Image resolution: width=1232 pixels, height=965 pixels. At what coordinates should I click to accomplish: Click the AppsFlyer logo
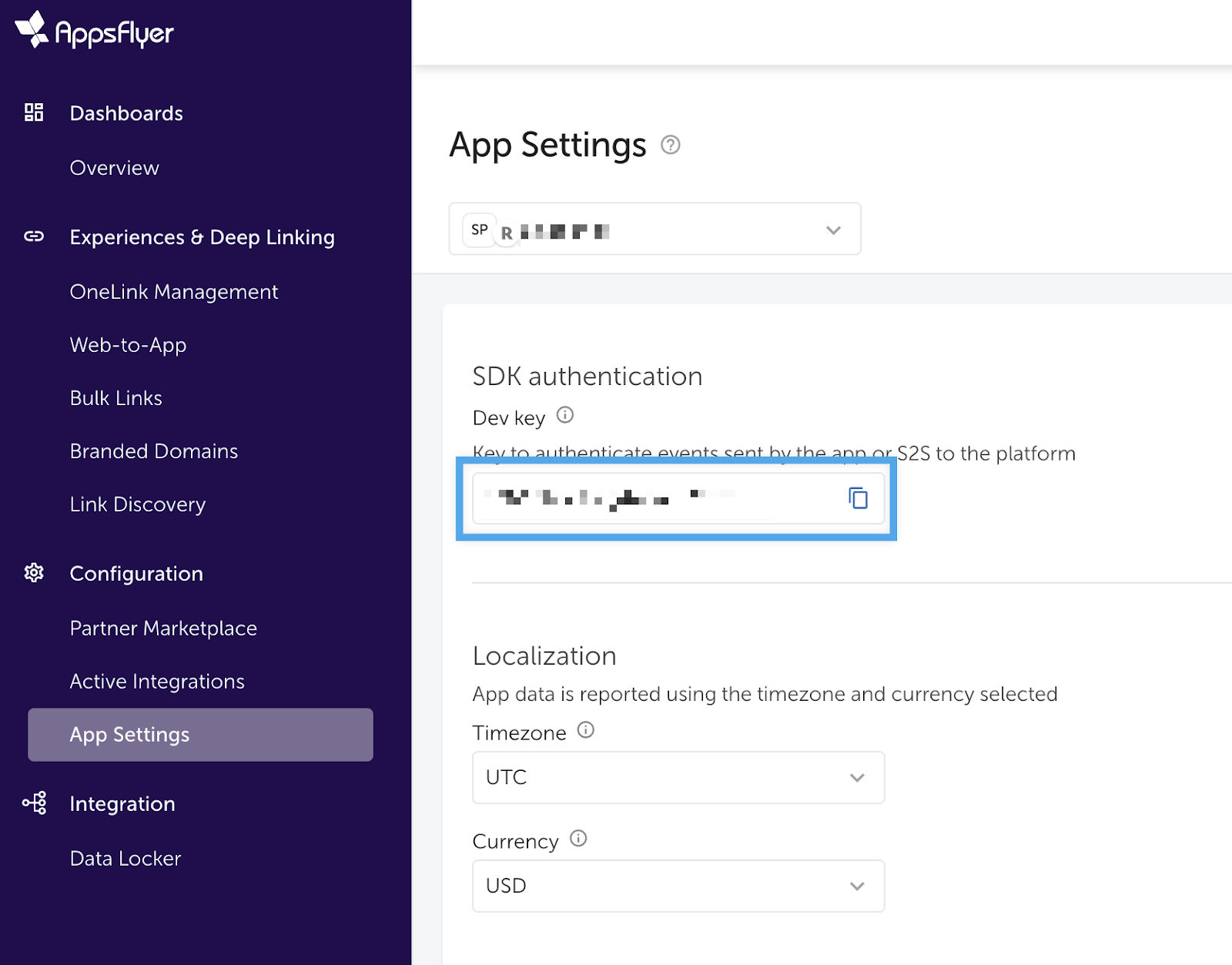pyautogui.click(x=94, y=31)
